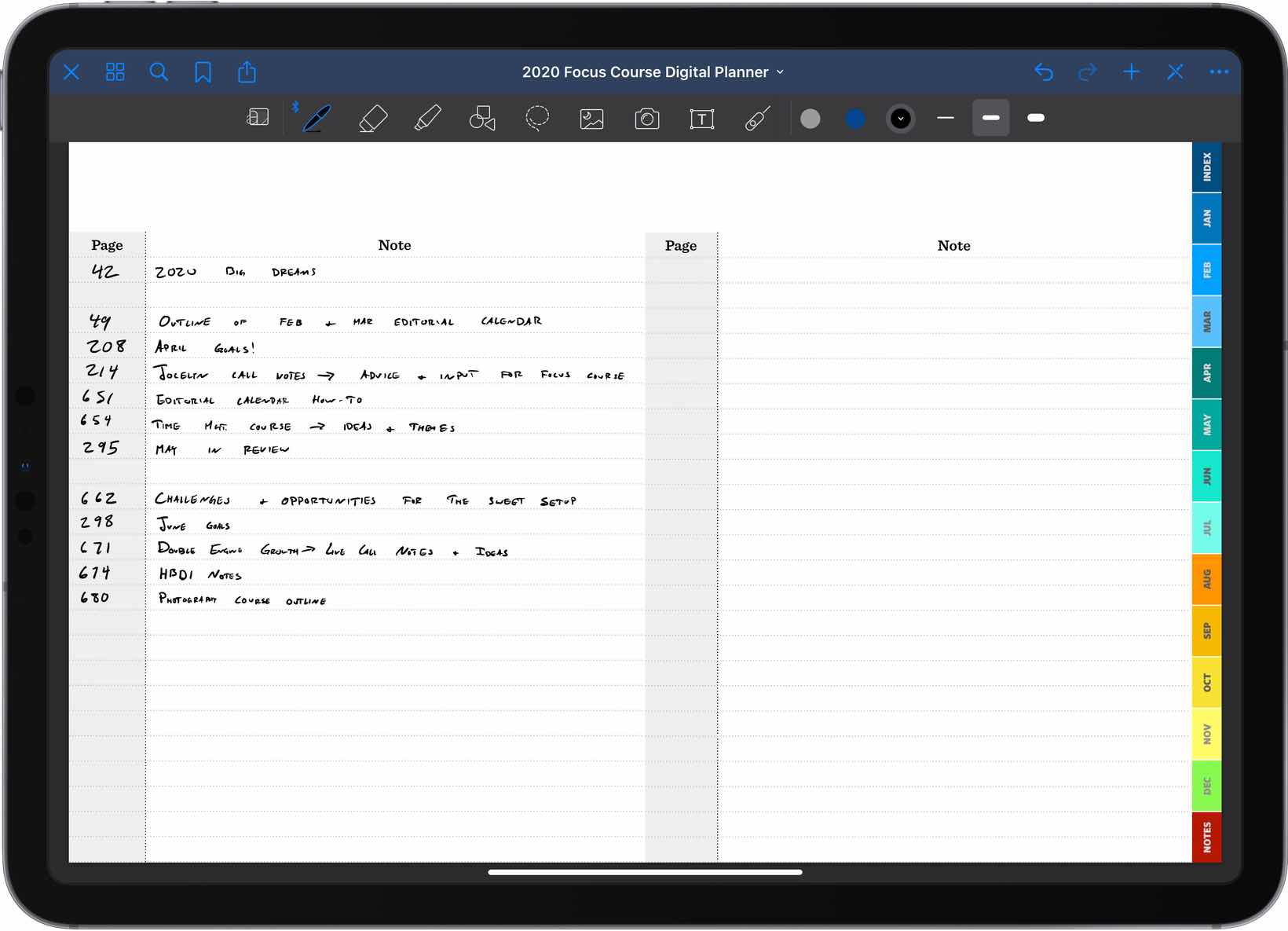Click handwritten page number 680
This screenshot has height=931, width=1288.
(x=95, y=598)
